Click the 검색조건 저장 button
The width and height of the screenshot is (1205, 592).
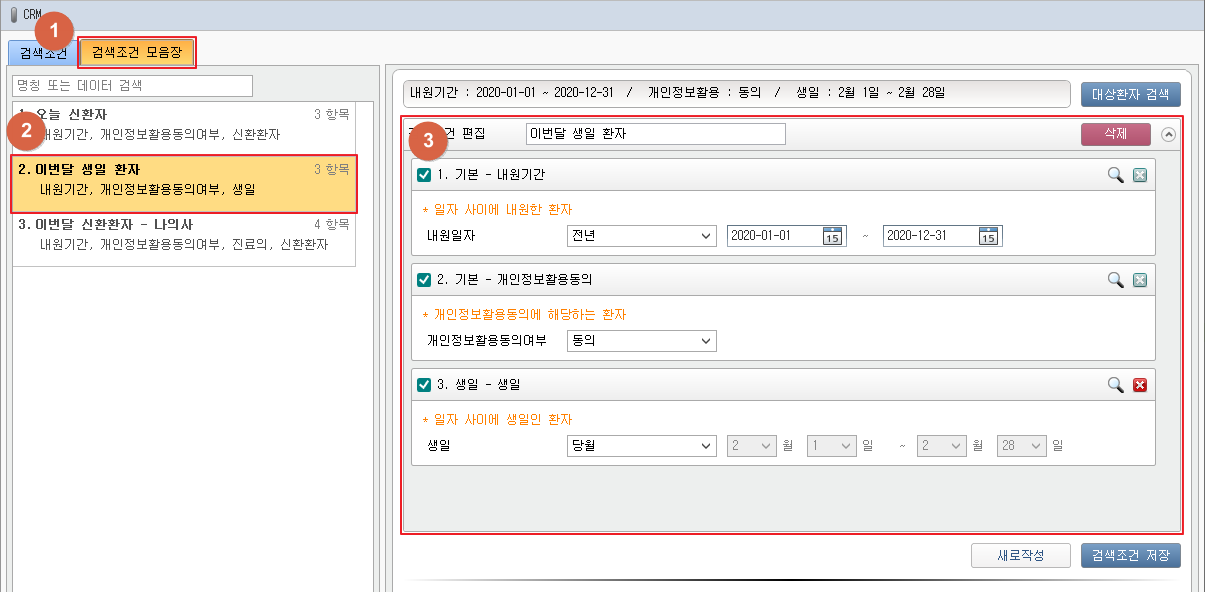tap(1130, 556)
